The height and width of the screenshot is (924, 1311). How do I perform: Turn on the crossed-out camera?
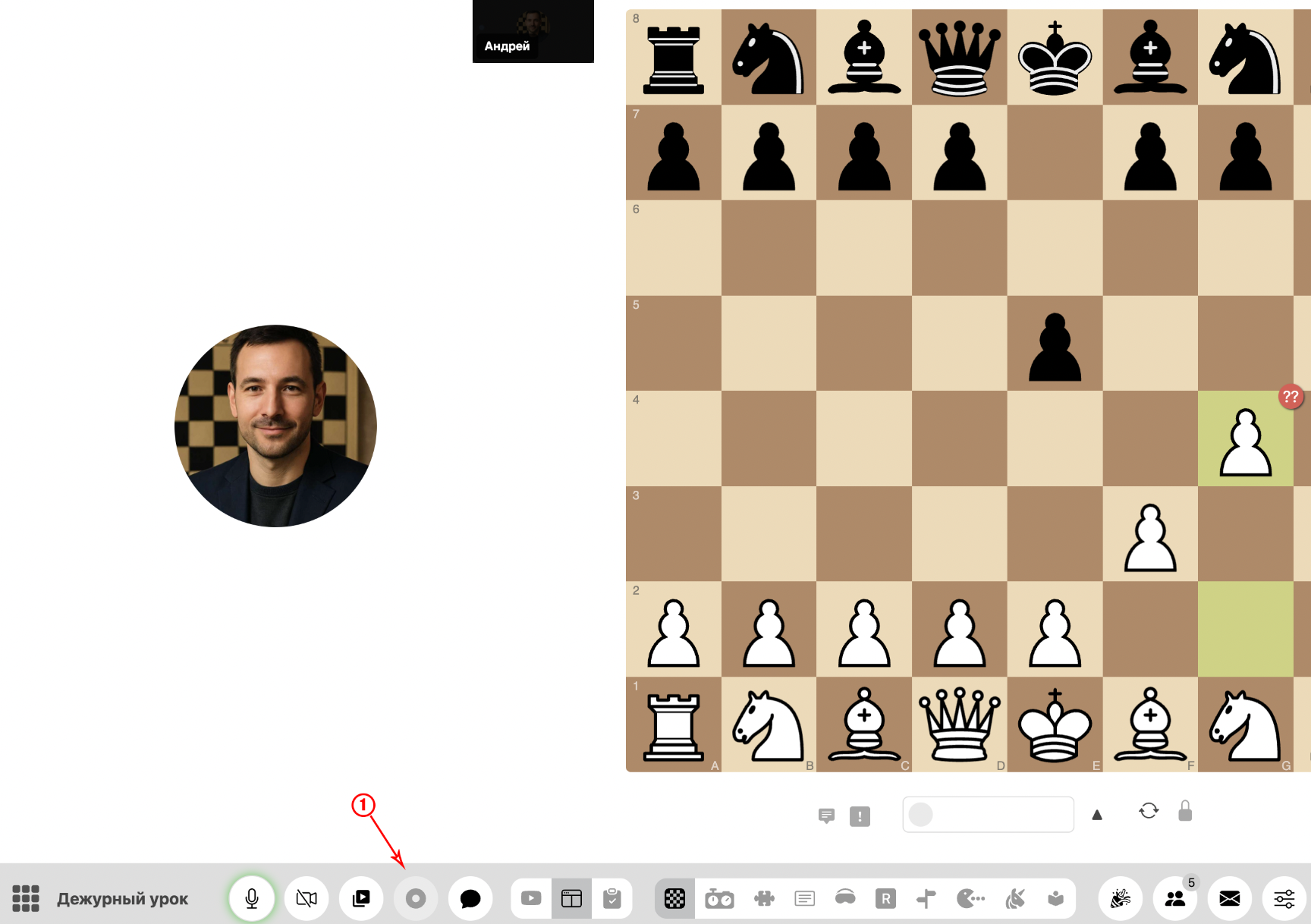(307, 898)
